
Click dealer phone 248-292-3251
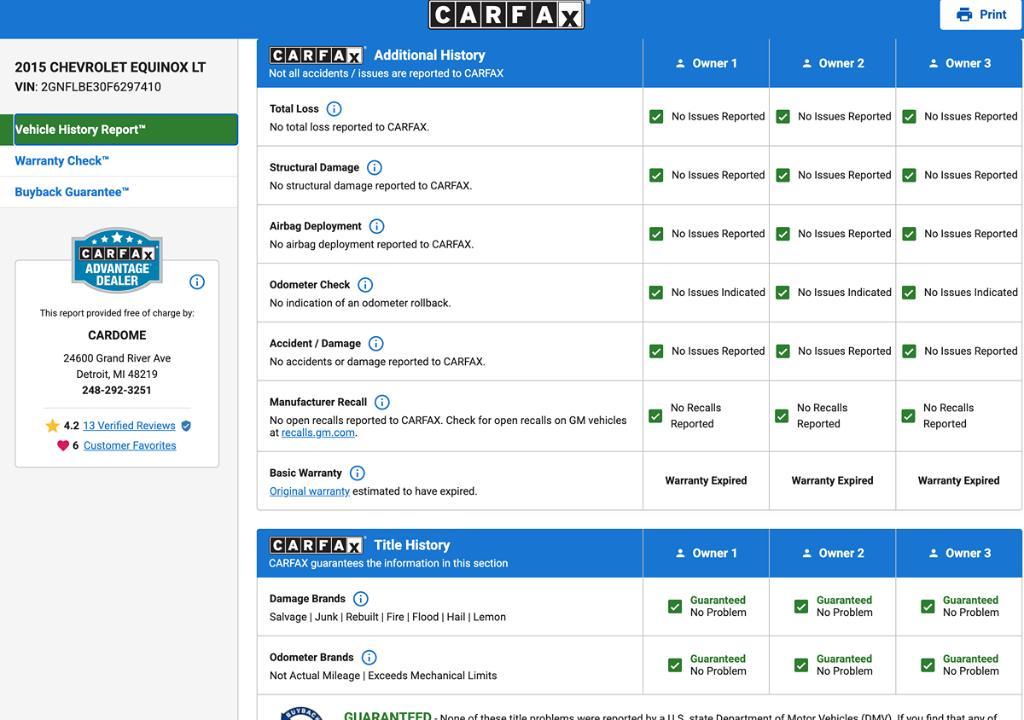coord(116,390)
